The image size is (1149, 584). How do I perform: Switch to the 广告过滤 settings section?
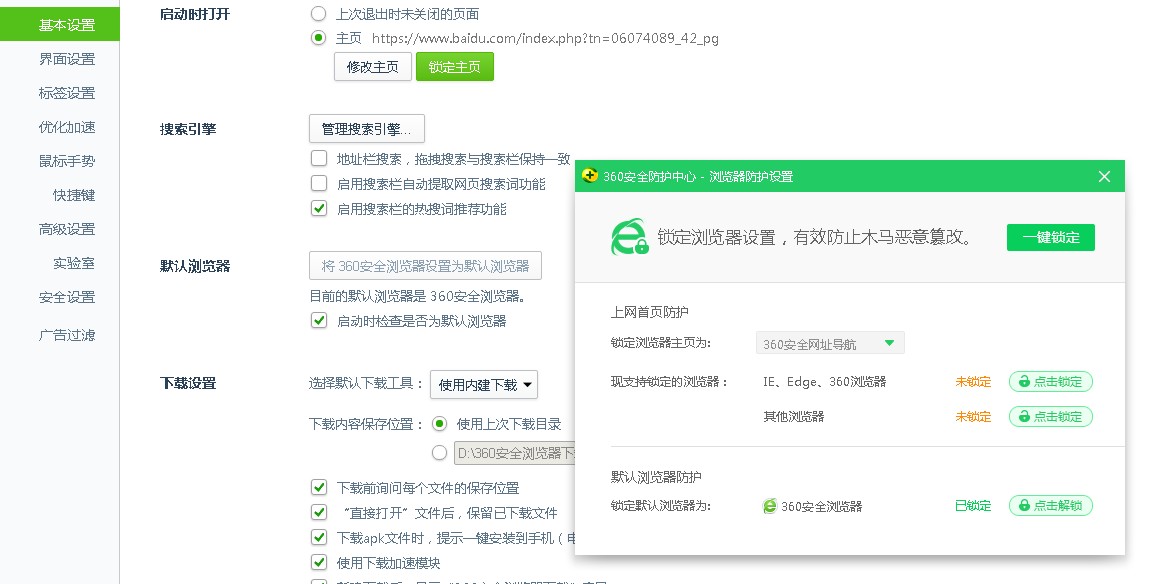tap(66, 335)
